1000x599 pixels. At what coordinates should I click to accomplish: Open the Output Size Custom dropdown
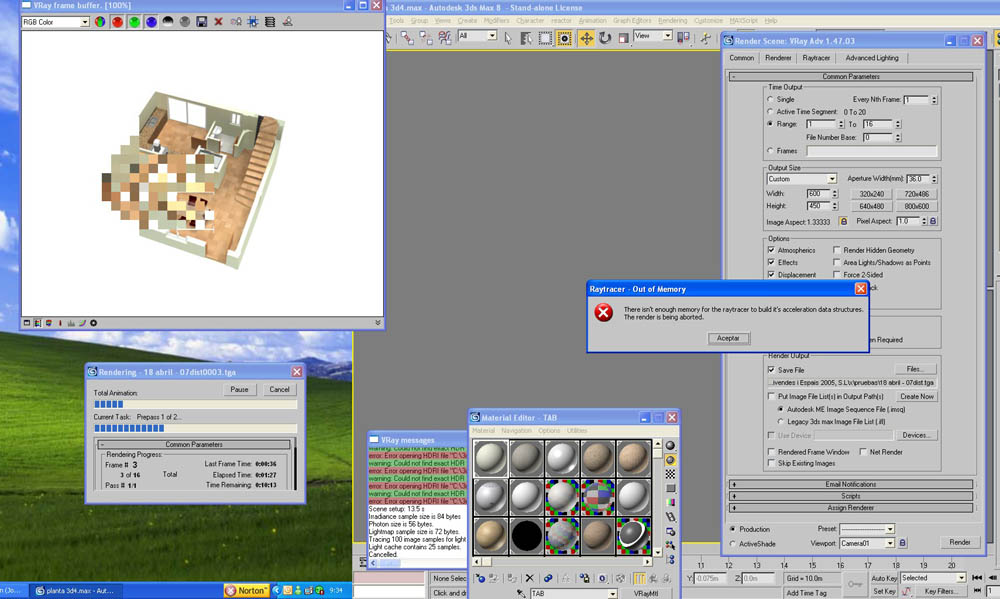801,179
